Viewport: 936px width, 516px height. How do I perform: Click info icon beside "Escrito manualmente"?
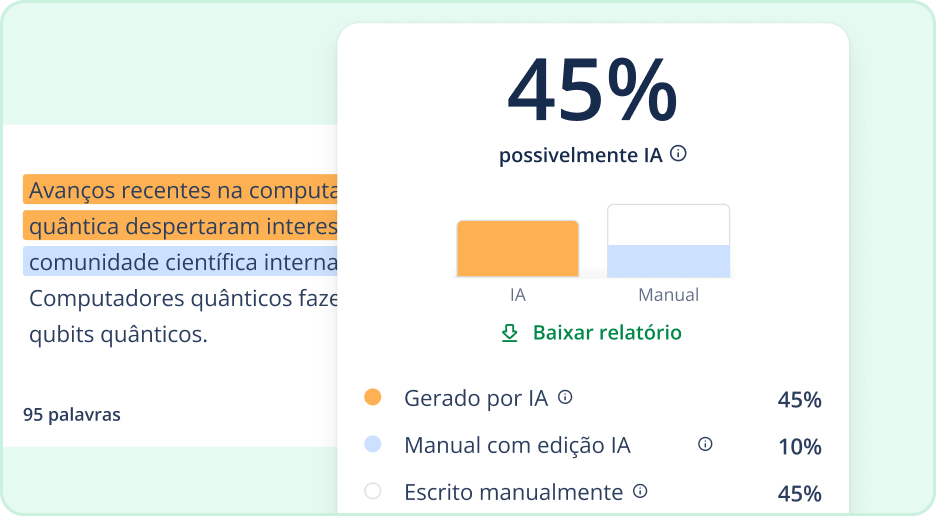640,491
